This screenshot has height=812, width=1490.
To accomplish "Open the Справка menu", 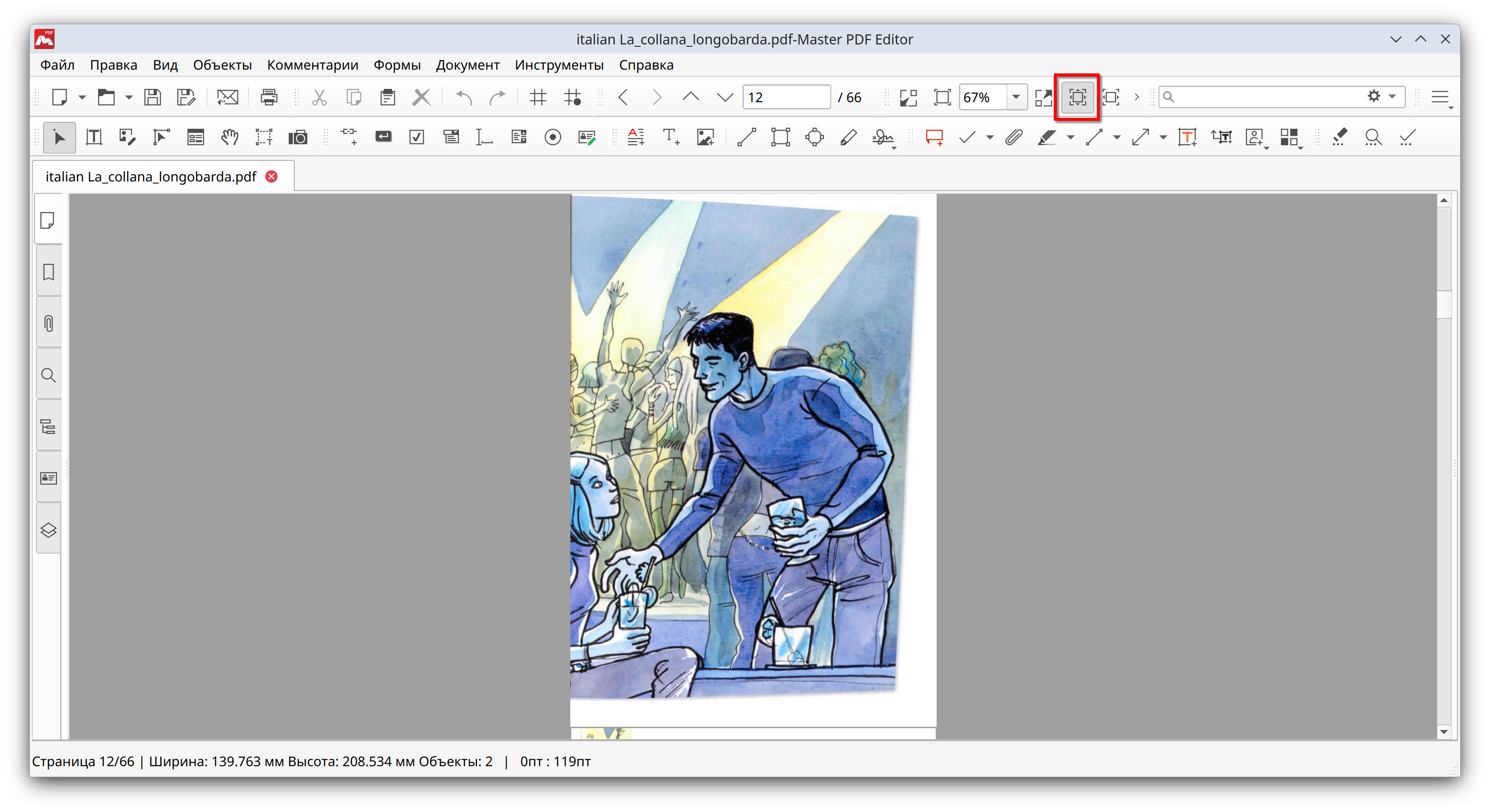I will pyautogui.click(x=646, y=65).
